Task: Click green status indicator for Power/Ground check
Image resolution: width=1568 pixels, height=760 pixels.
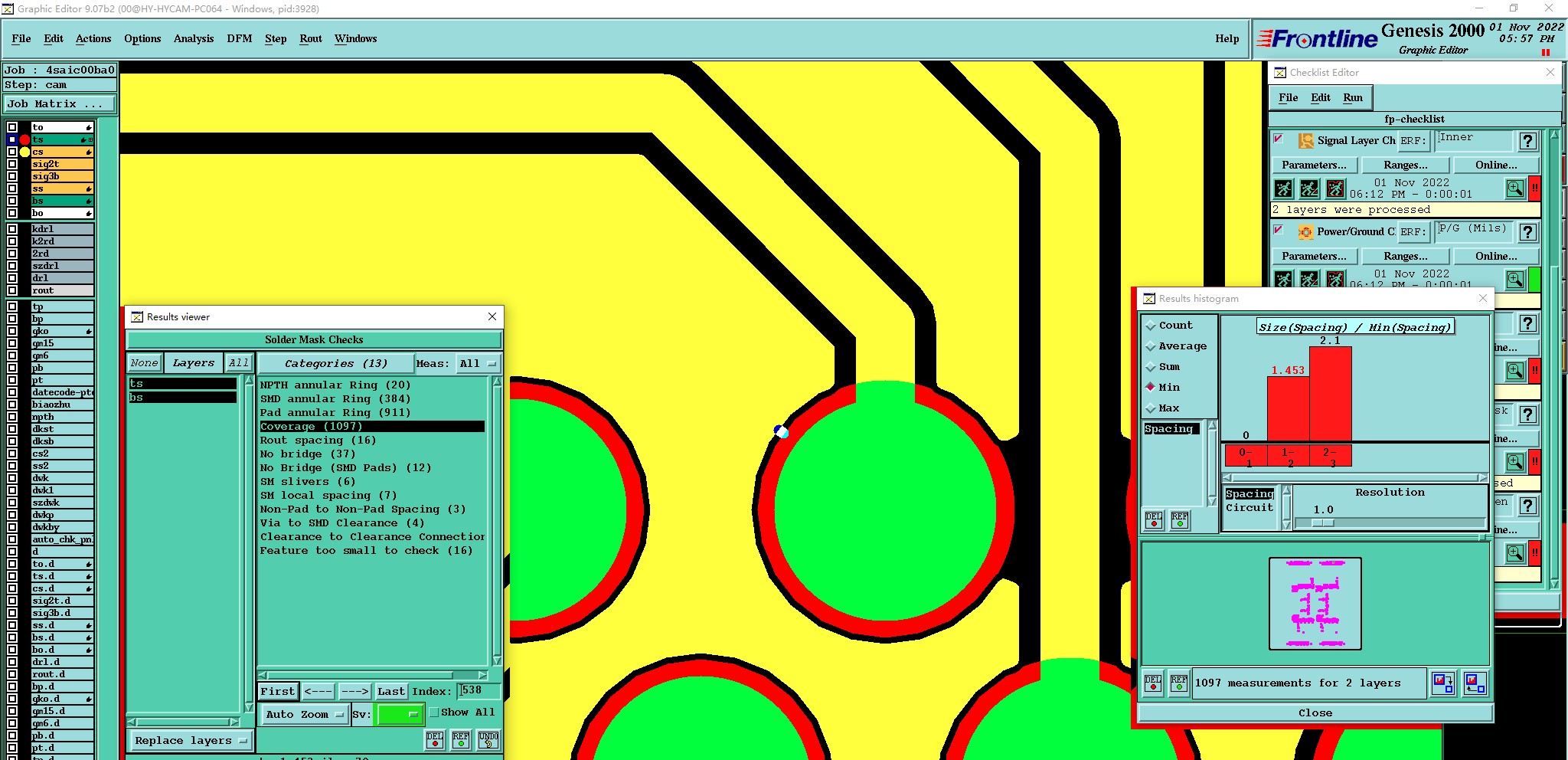Action: [x=1535, y=280]
